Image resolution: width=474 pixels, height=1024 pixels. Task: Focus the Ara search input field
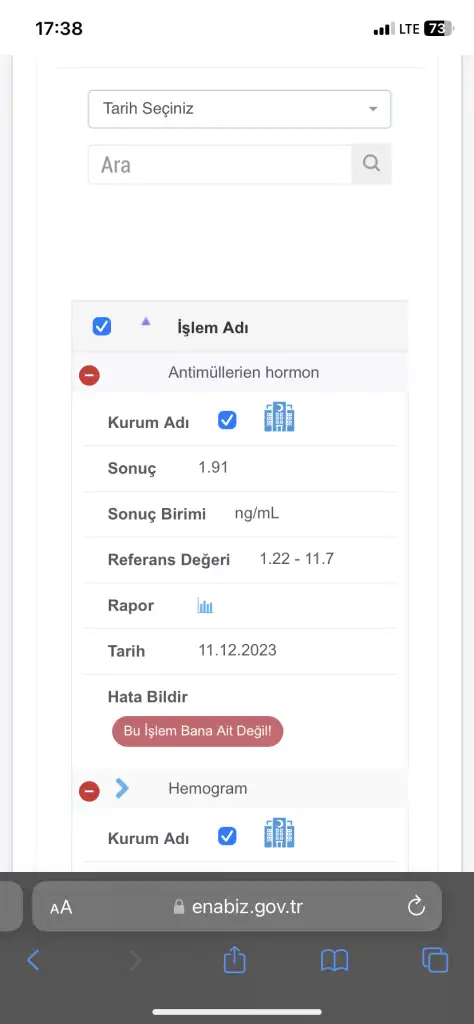pyautogui.click(x=220, y=165)
